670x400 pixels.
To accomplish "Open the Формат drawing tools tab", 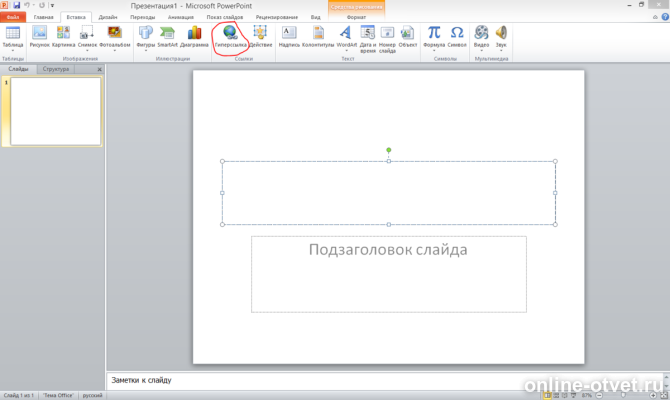I will 356,17.
